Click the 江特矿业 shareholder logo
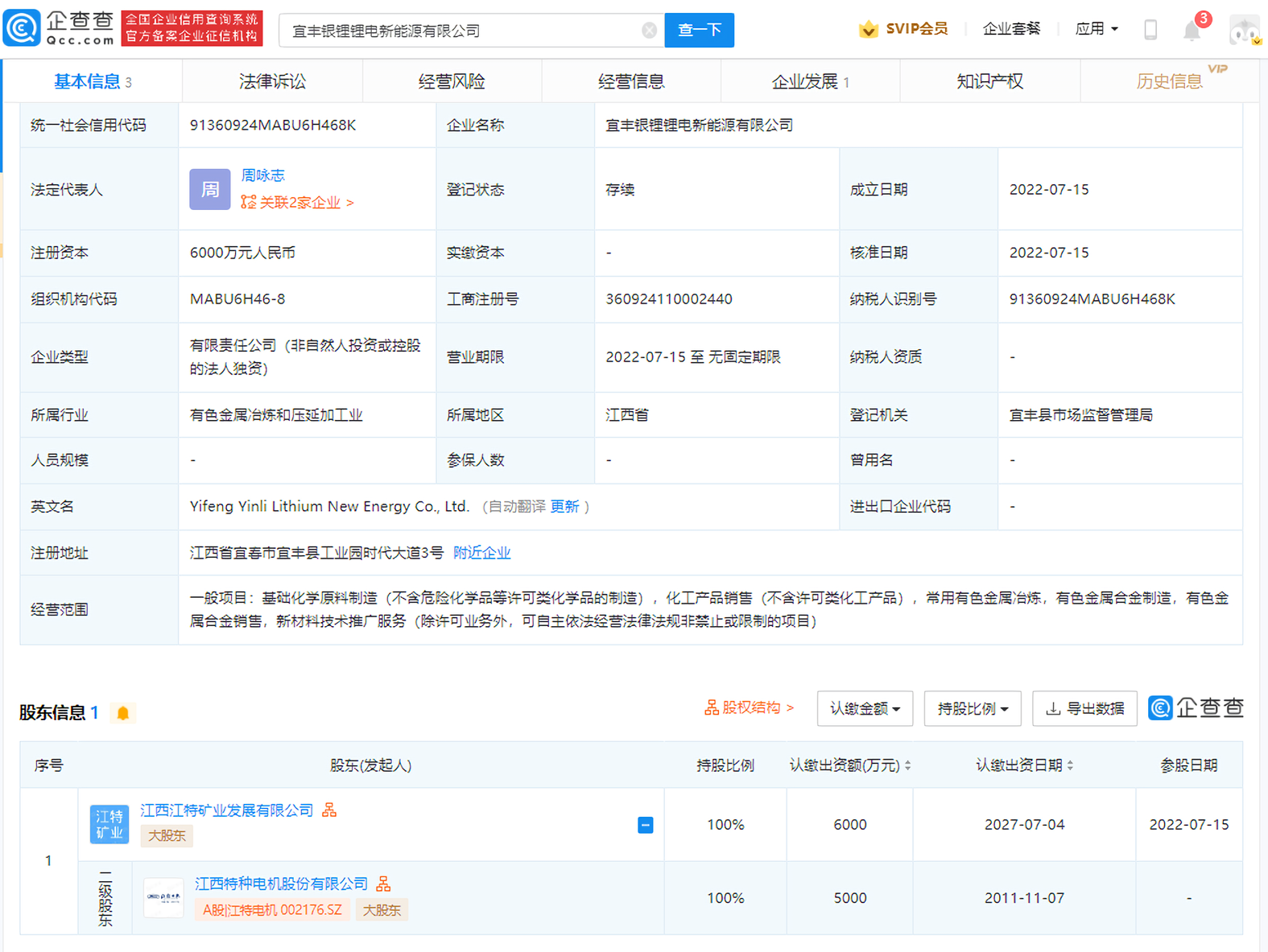Viewport: 1268px width, 952px height. pos(109,824)
